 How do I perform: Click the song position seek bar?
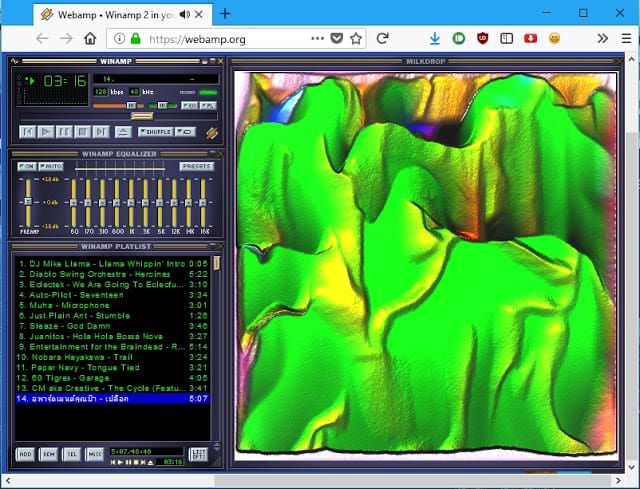(x=118, y=116)
